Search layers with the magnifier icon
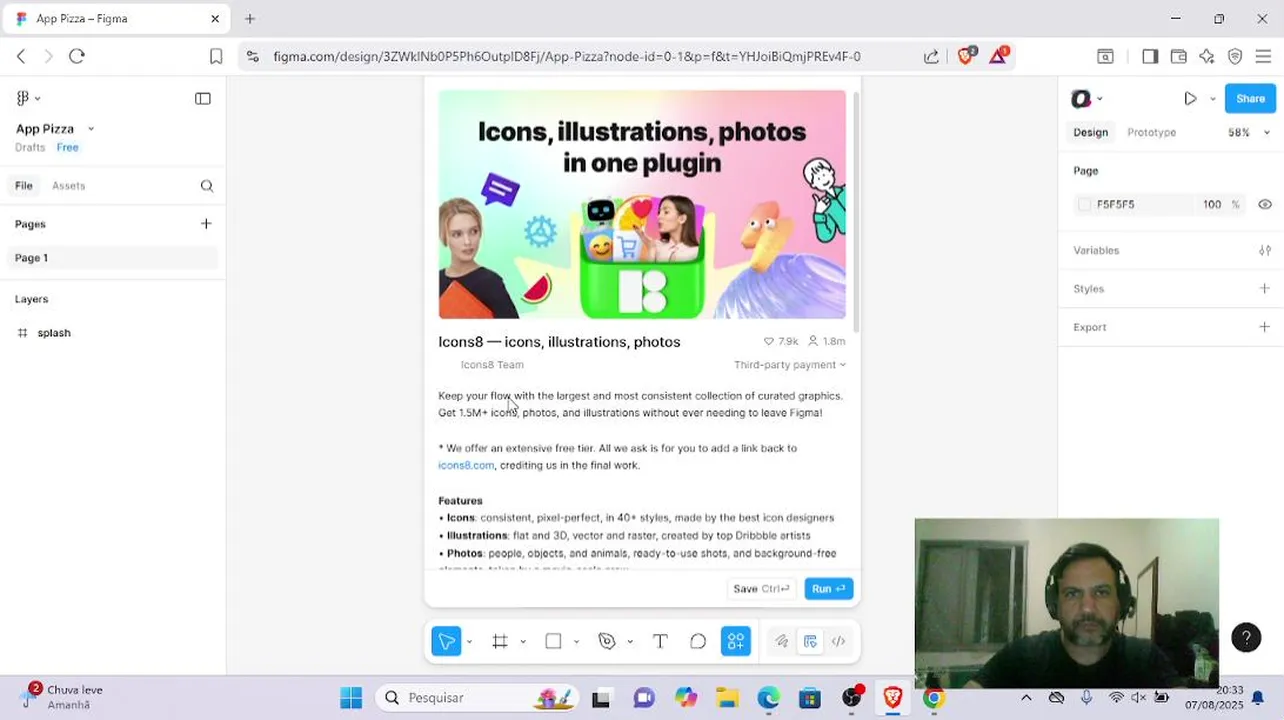This screenshot has height=720, width=1284. (207, 186)
